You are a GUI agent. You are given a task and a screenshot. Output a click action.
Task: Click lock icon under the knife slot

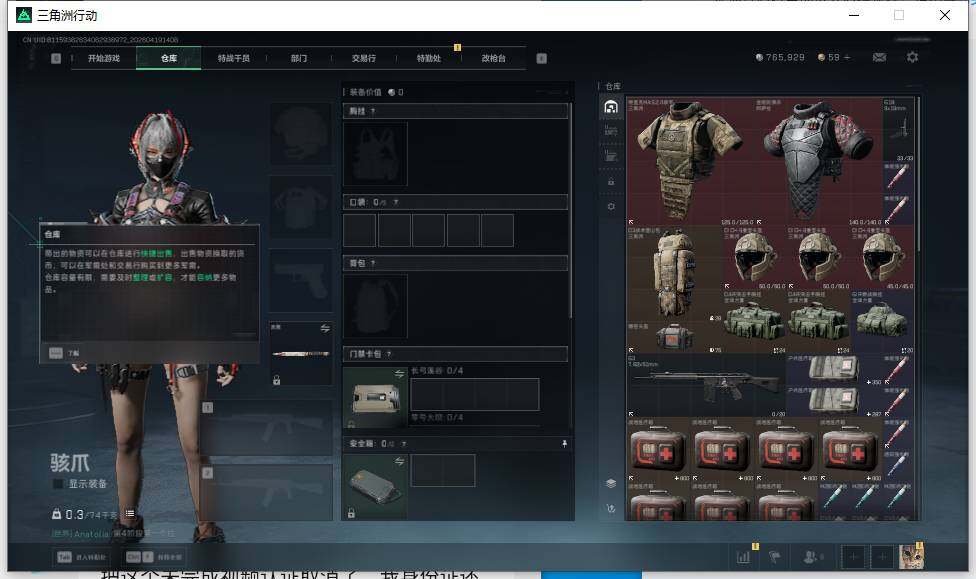click(x=276, y=380)
